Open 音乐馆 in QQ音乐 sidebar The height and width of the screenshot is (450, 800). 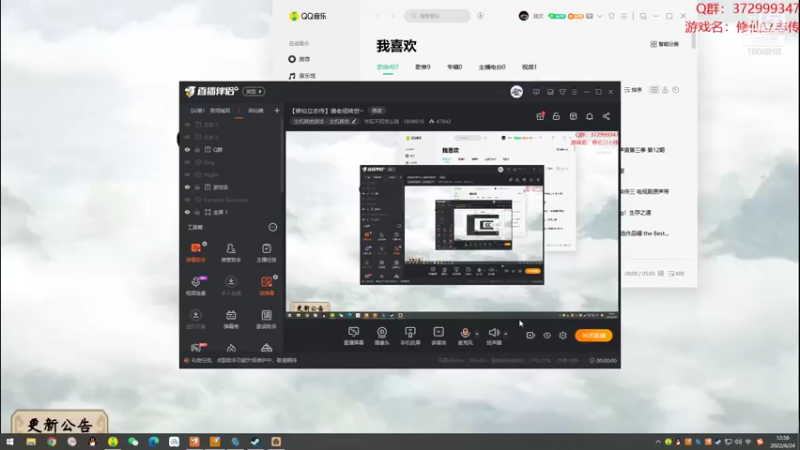point(302,76)
